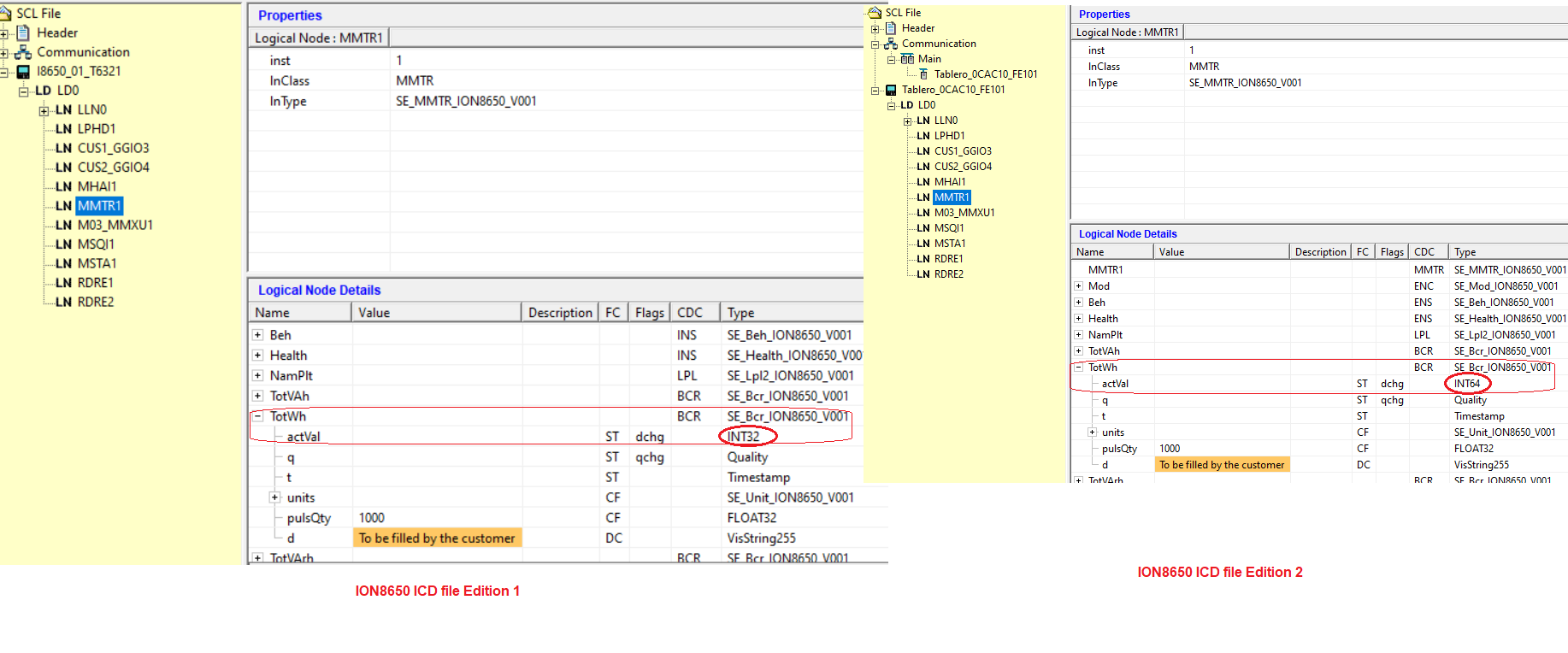Select LN MSTA1 in Edition 1 tree
The height and width of the screenshot is (653, 1568).
pyautogui.click(x=86, y=263)
